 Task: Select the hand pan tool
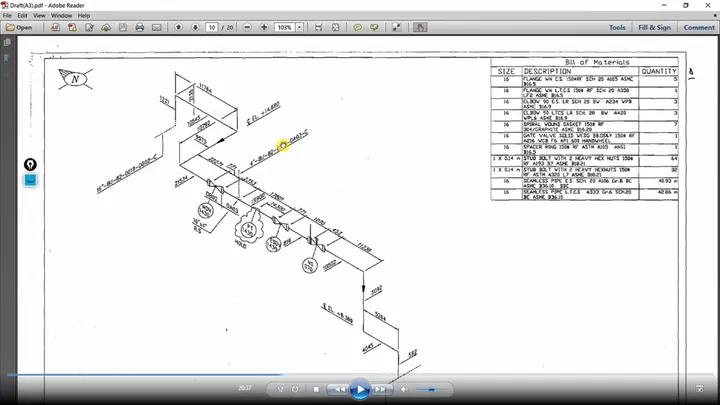pos(420,28)
